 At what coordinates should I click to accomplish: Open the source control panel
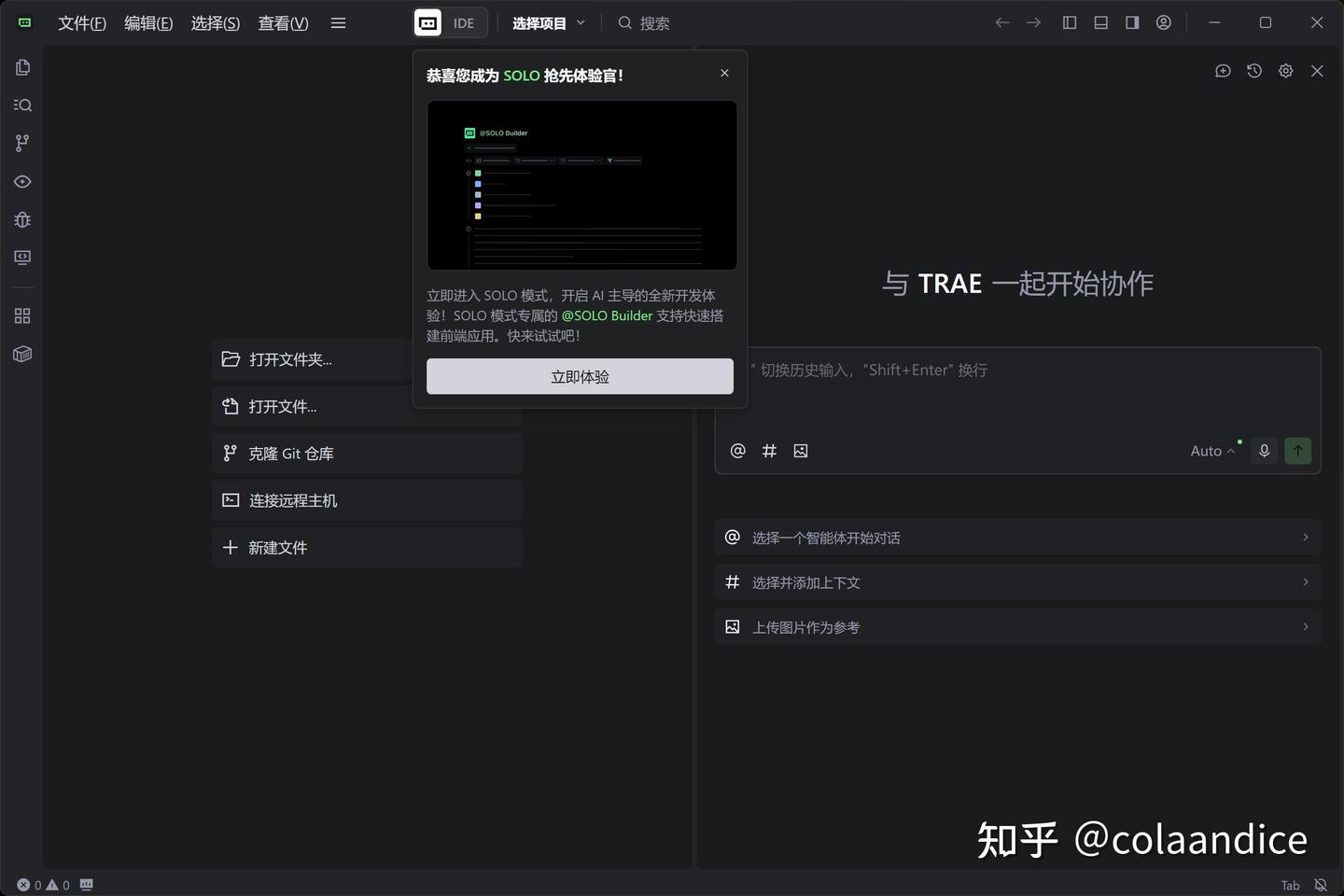(x=22, y=142)
